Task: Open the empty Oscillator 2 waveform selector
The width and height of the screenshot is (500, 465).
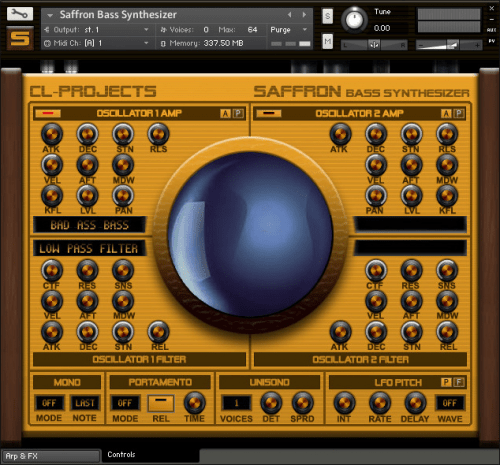Action: pos(410,224)
